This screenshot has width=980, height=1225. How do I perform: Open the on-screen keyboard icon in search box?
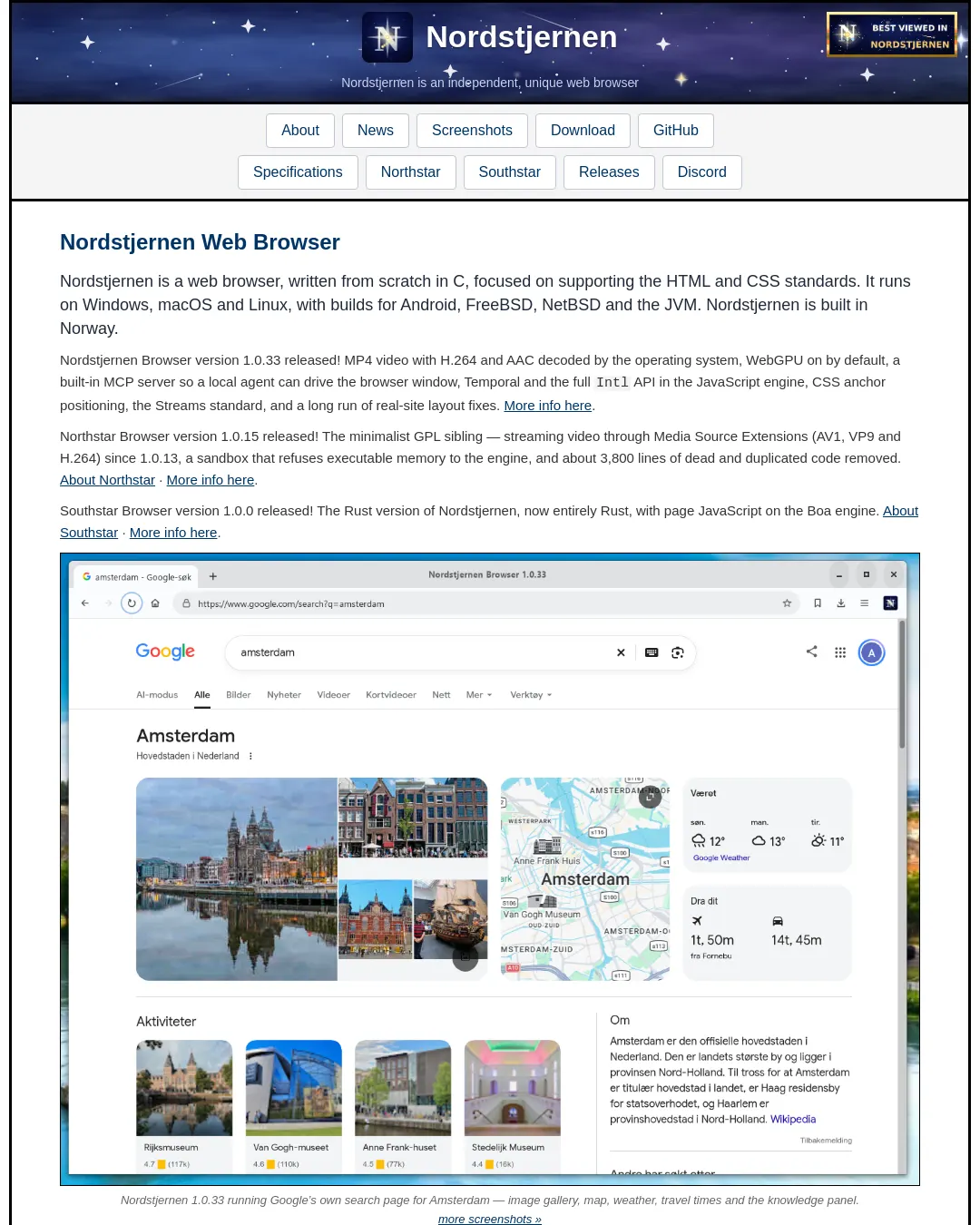pos(652,652)
